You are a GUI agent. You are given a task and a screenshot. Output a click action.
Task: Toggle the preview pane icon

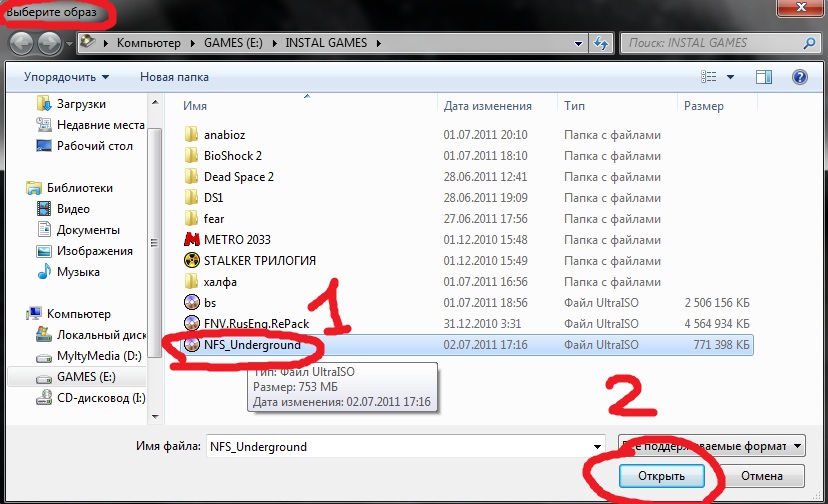pyautogui.click(x=764, y=77)
